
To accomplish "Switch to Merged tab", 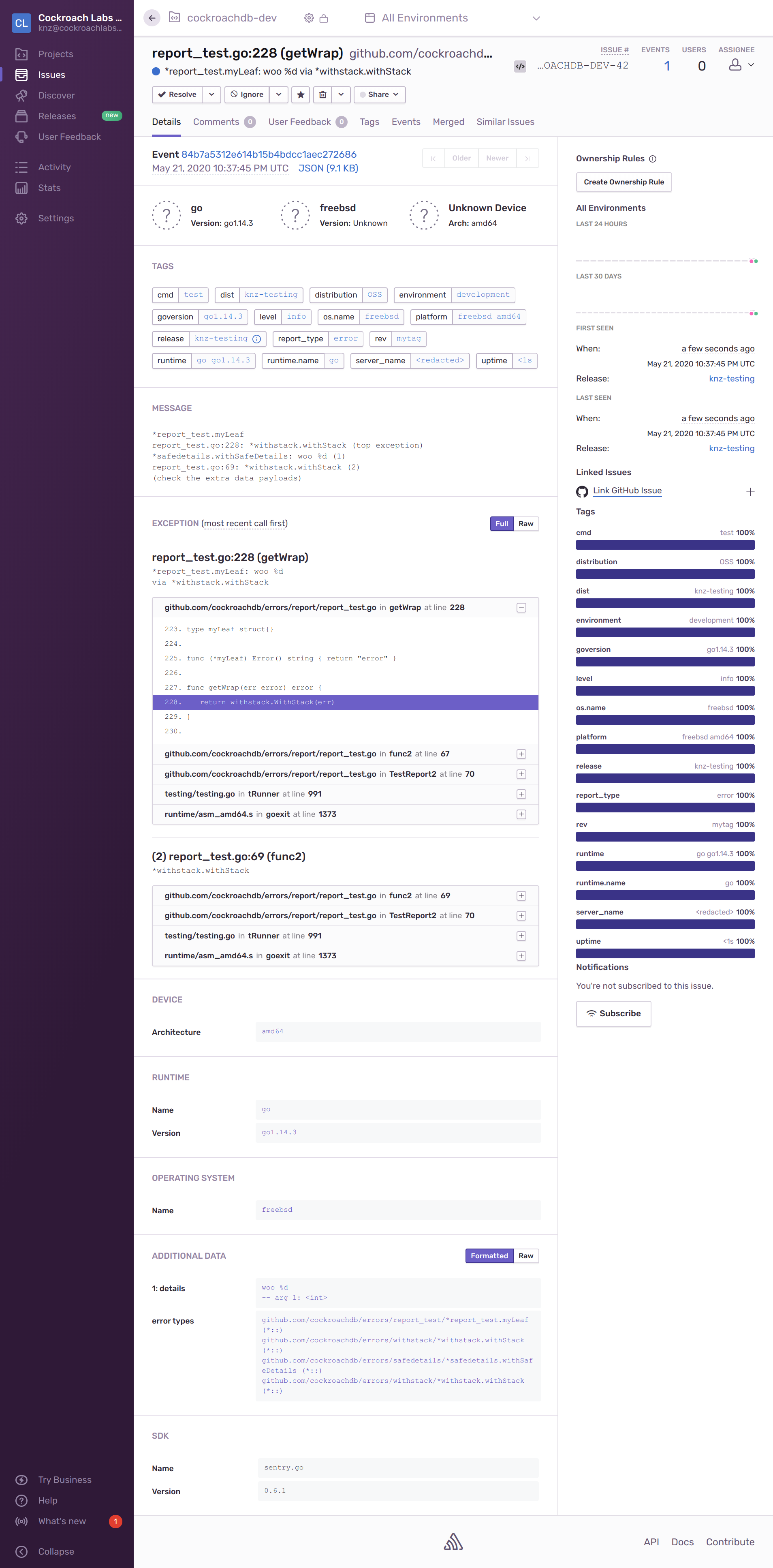I will tap(448, 122).
